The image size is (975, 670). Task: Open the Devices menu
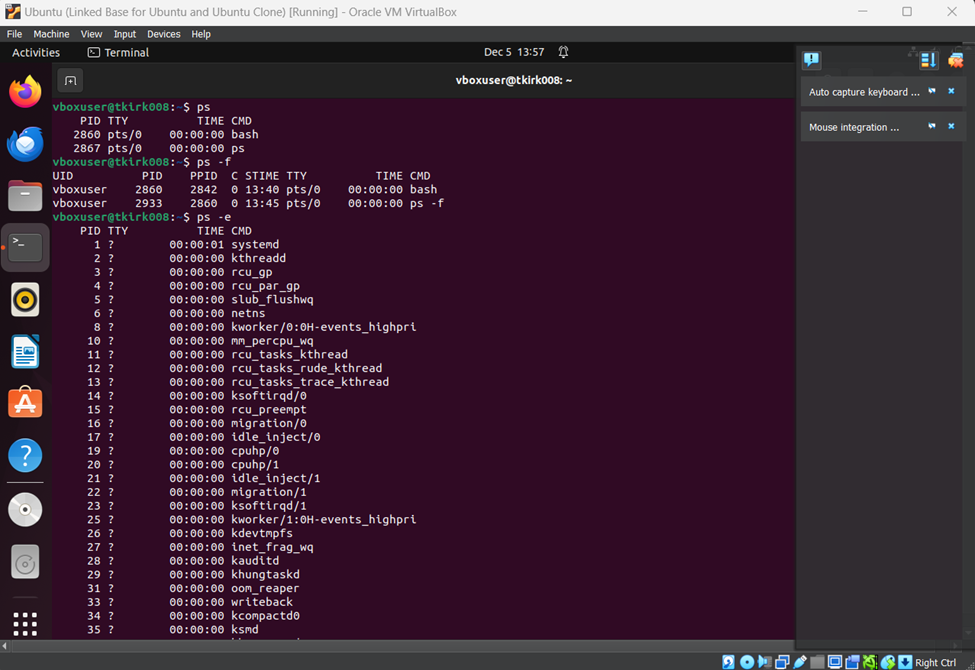pyautogui.click(x=163, y=33)
